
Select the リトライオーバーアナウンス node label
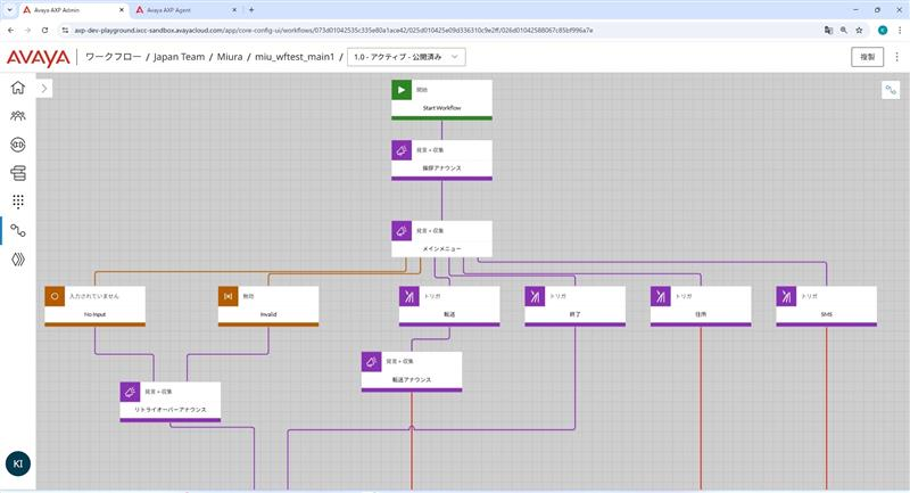click(x=170, y=409)
